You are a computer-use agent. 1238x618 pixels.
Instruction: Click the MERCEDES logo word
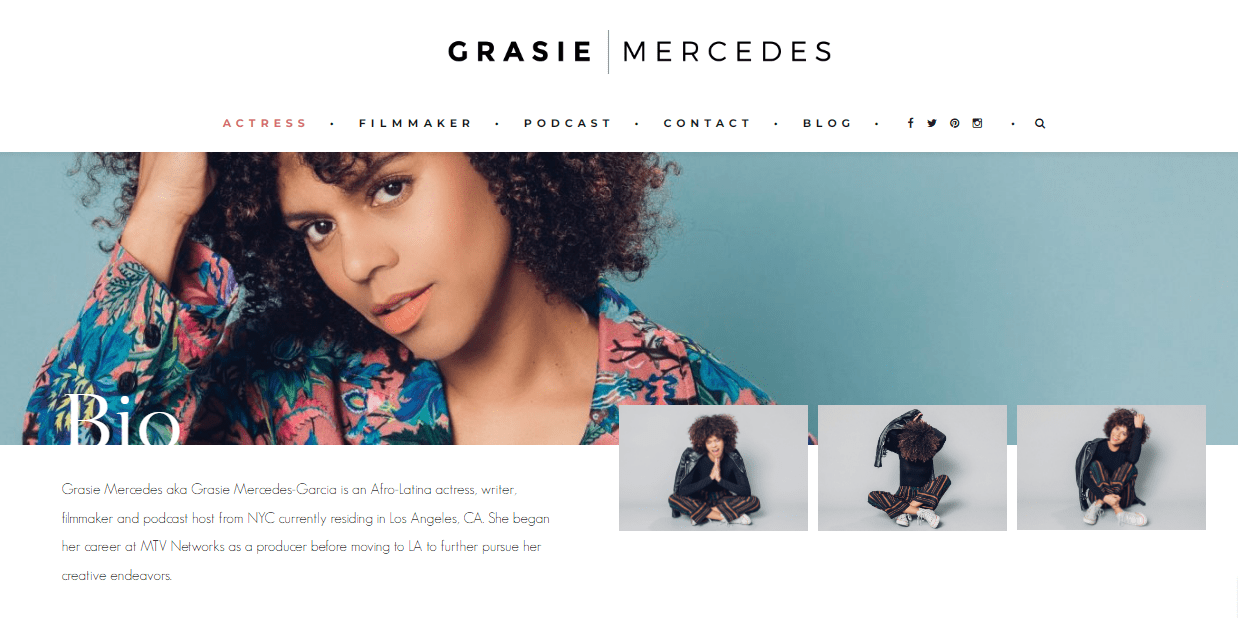tap(727, 52)
